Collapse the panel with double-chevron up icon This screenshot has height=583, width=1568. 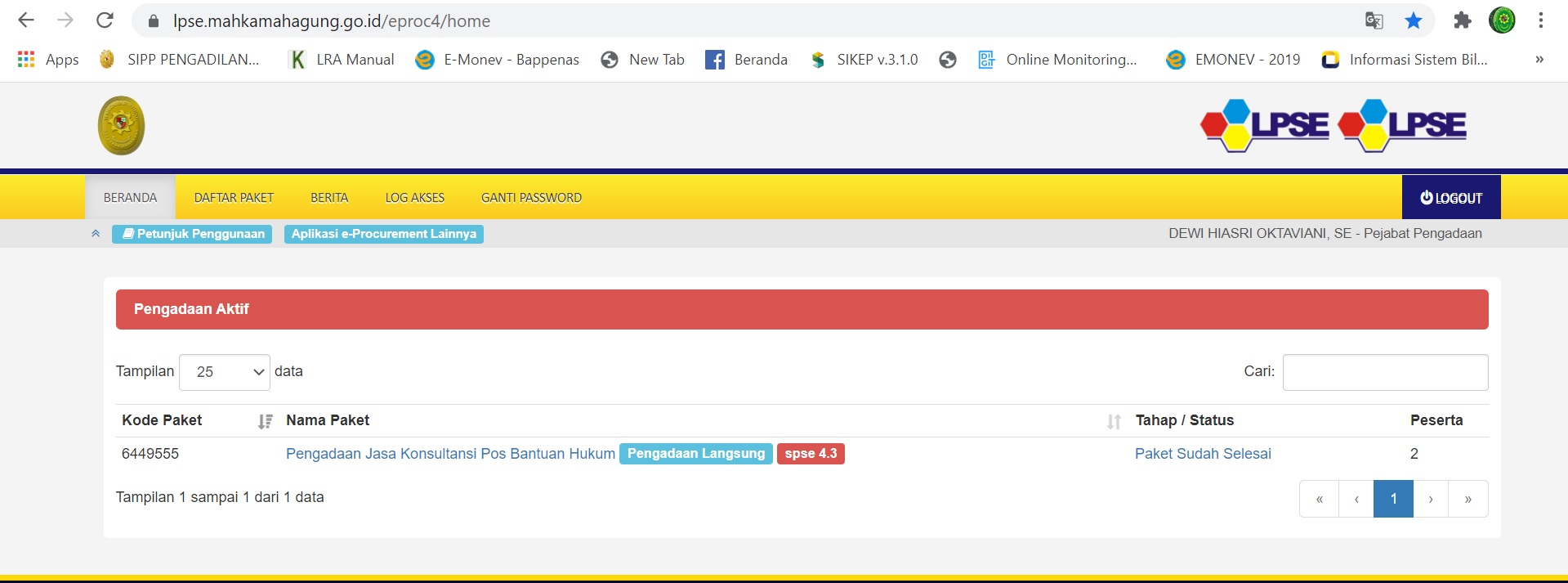pos(96,234)
